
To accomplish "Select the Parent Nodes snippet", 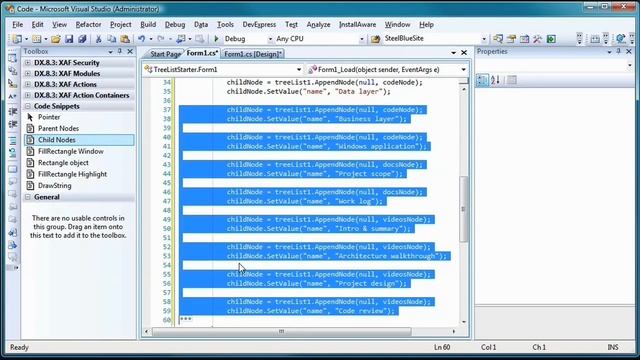I will point(80,129).
